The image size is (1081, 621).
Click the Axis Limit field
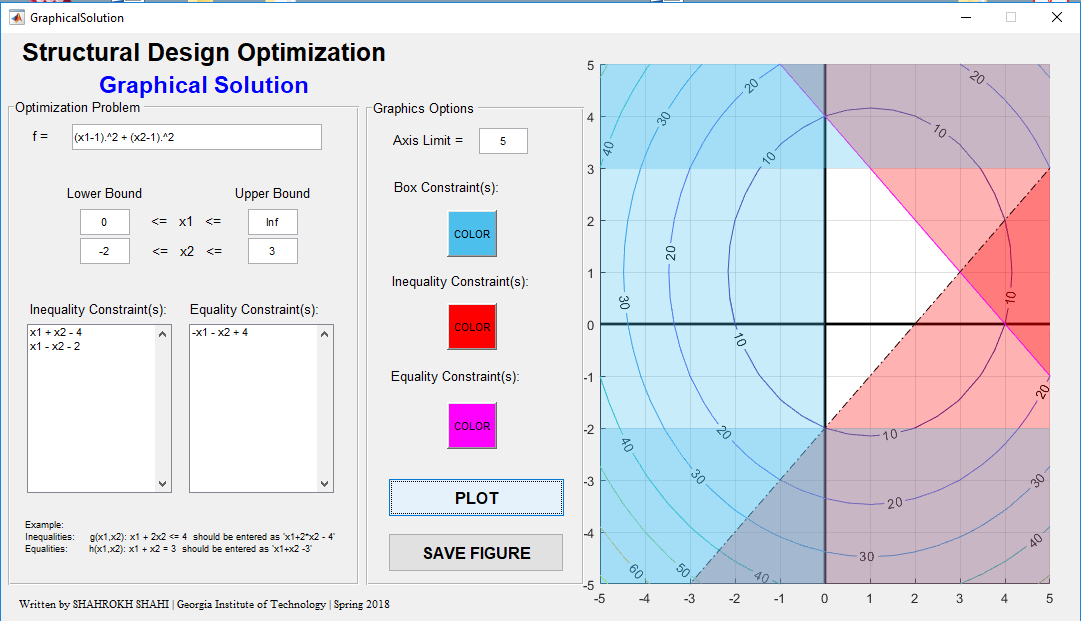pyautogui.click(x=503, y=141)
